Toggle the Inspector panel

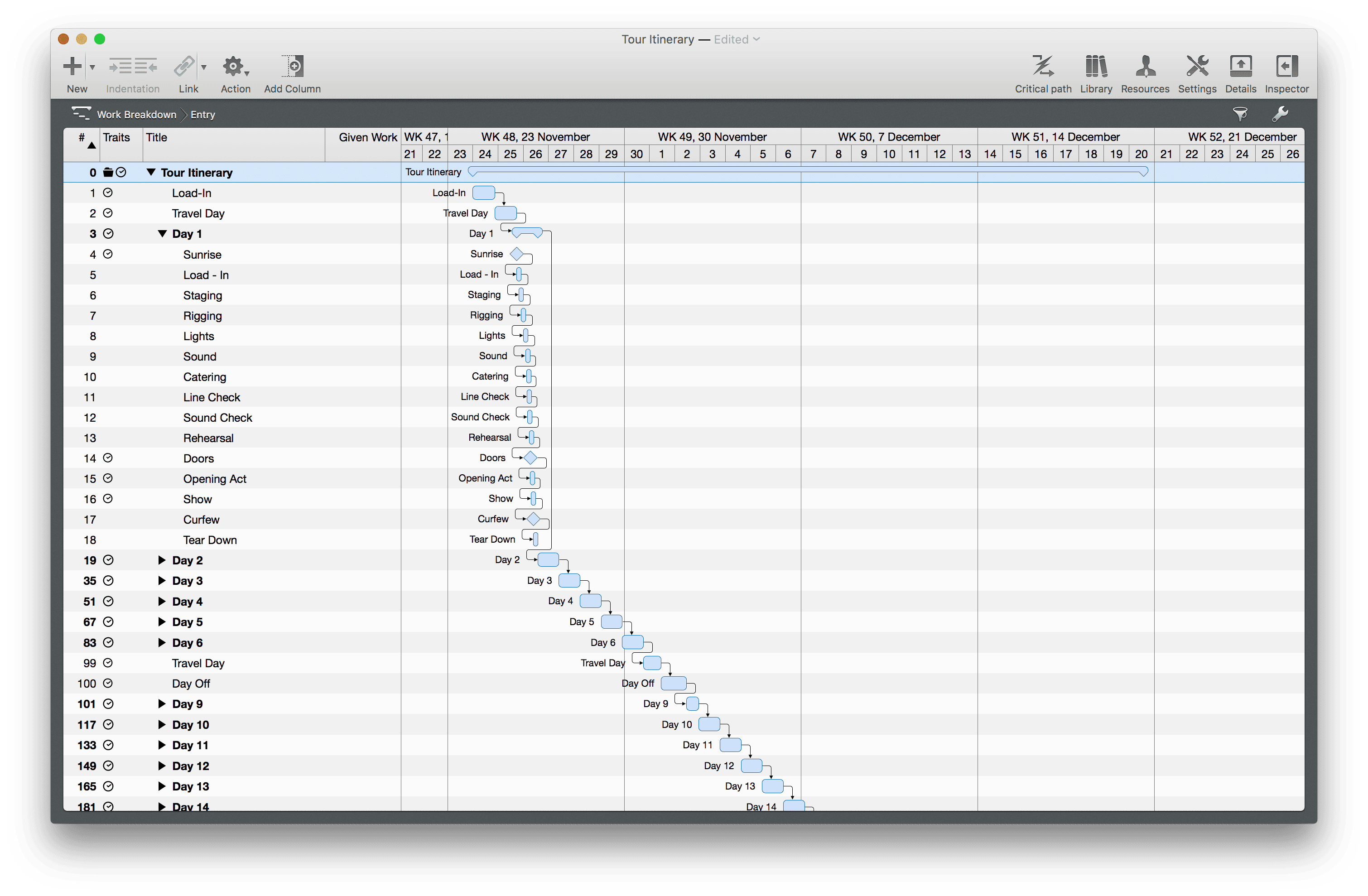(1286, 67)
